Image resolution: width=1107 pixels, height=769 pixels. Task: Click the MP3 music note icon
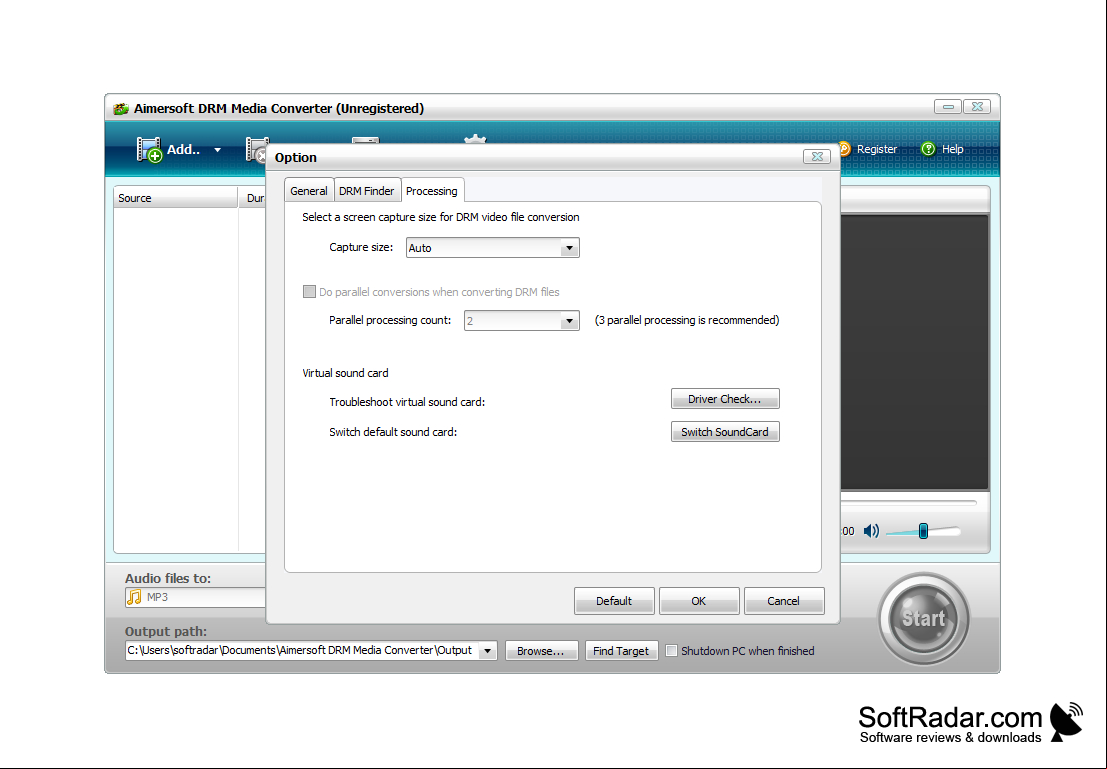(134, 597)
